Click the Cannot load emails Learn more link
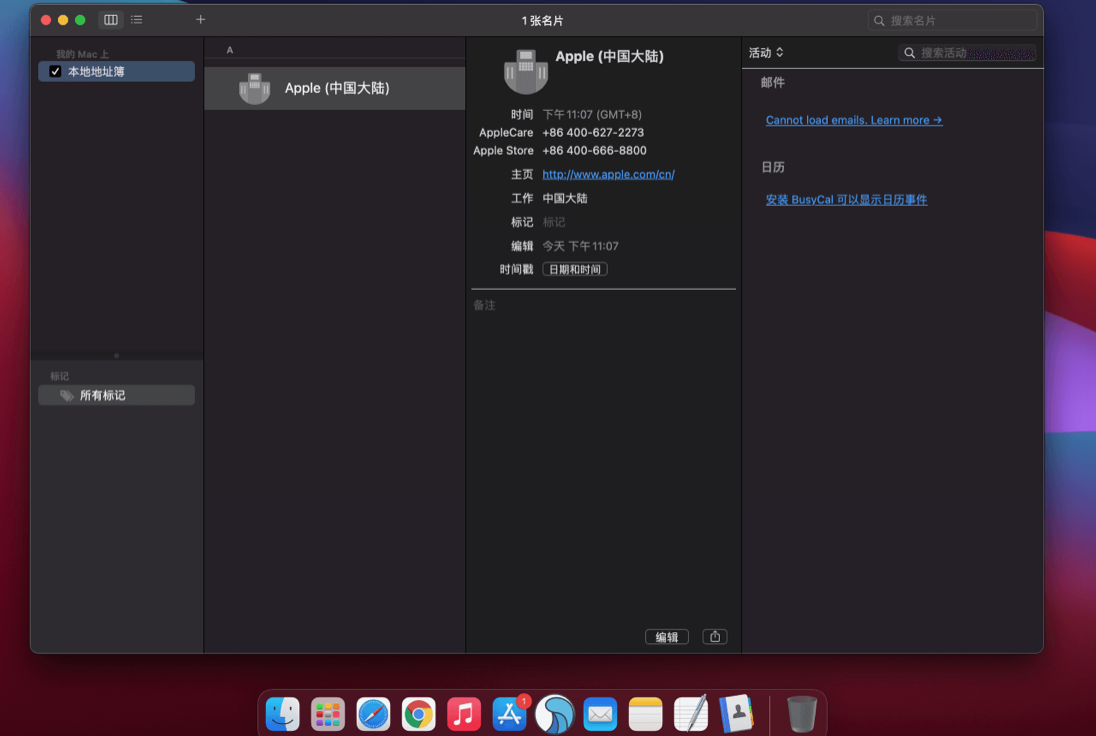The width and height of the screenshot is (1096, 736). (853, 120)
